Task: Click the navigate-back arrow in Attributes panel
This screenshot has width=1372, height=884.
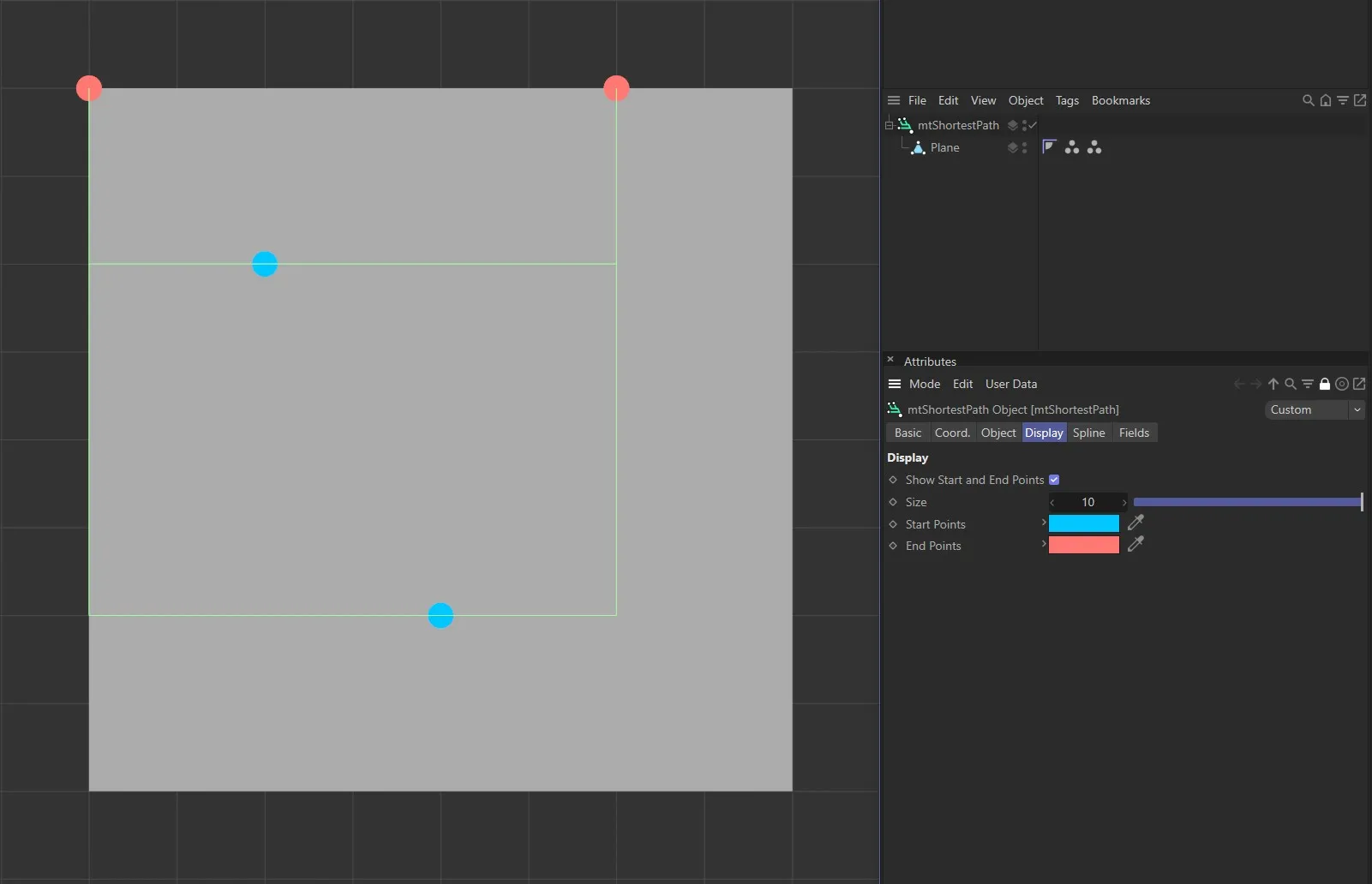Action: pyautogui.click(x=1240, y=384)
